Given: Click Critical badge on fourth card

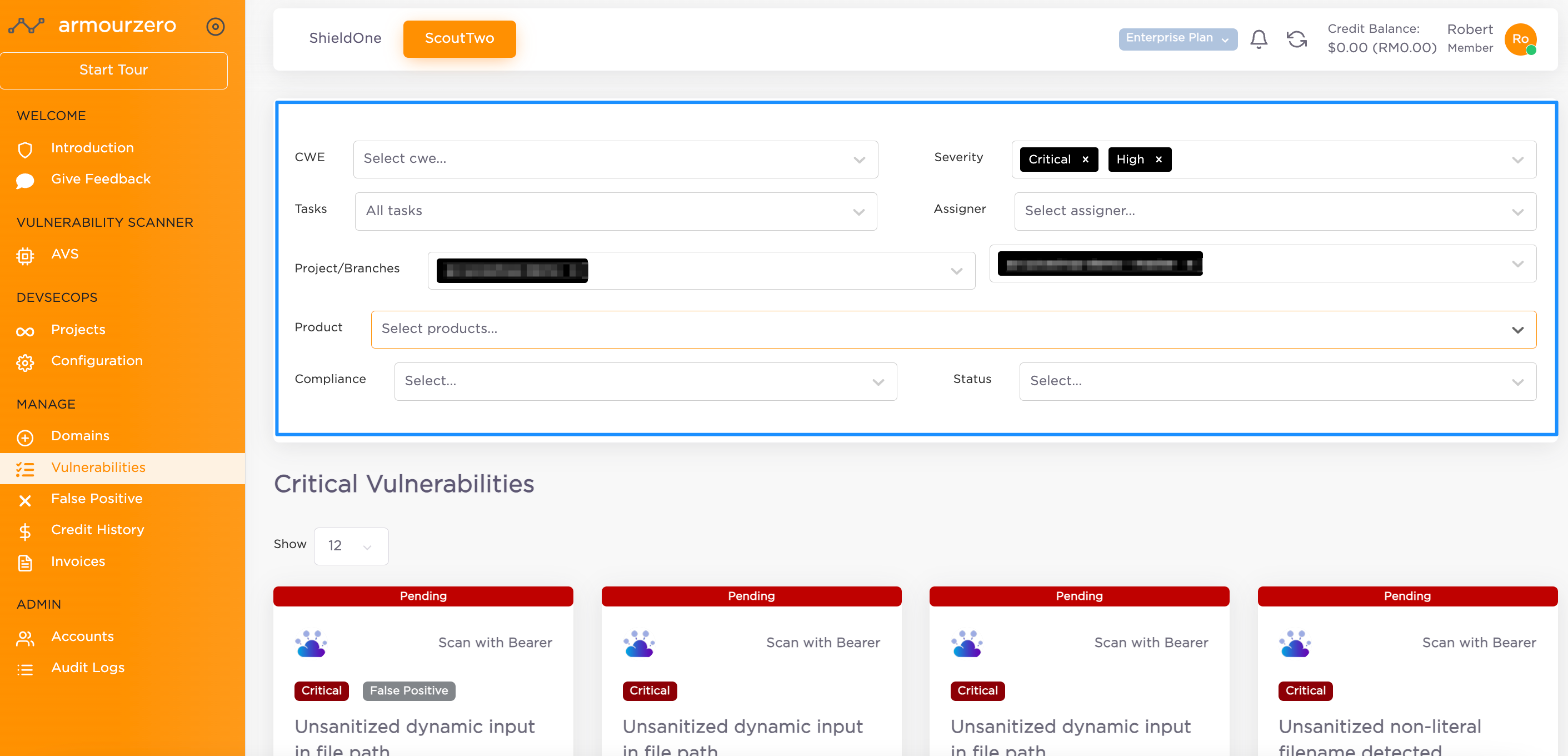Looking at the screenshot, I should 1305,691.
